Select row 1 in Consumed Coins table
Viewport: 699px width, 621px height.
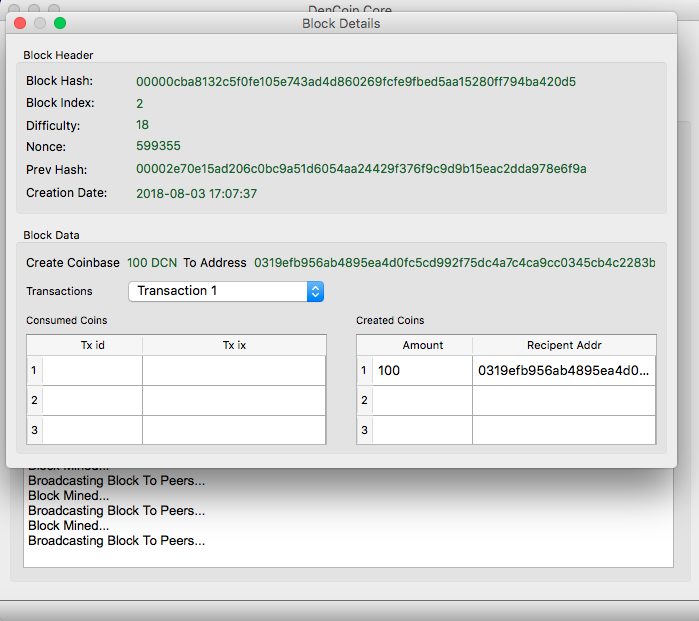coord(34,371)
